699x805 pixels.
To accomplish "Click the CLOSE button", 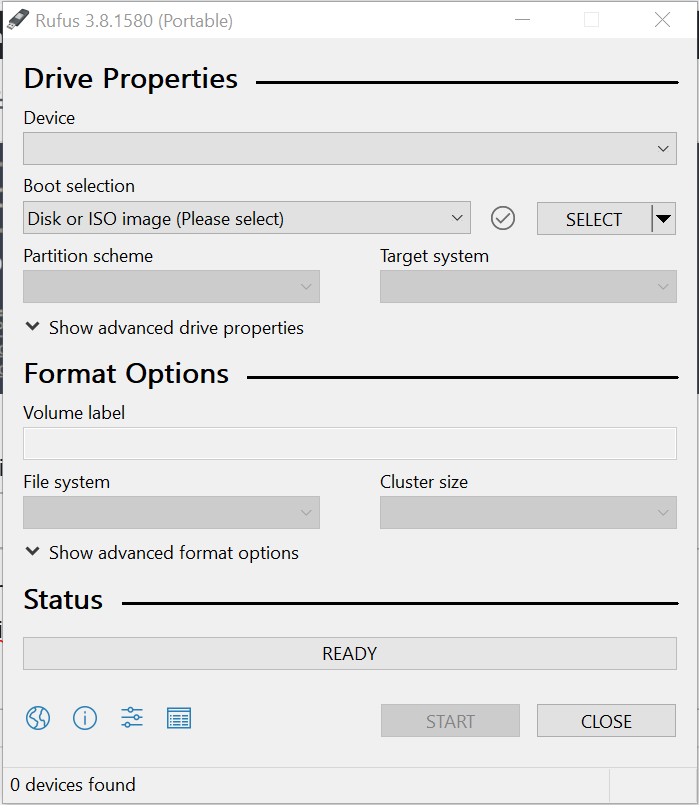I will click(x=606, y=721).
